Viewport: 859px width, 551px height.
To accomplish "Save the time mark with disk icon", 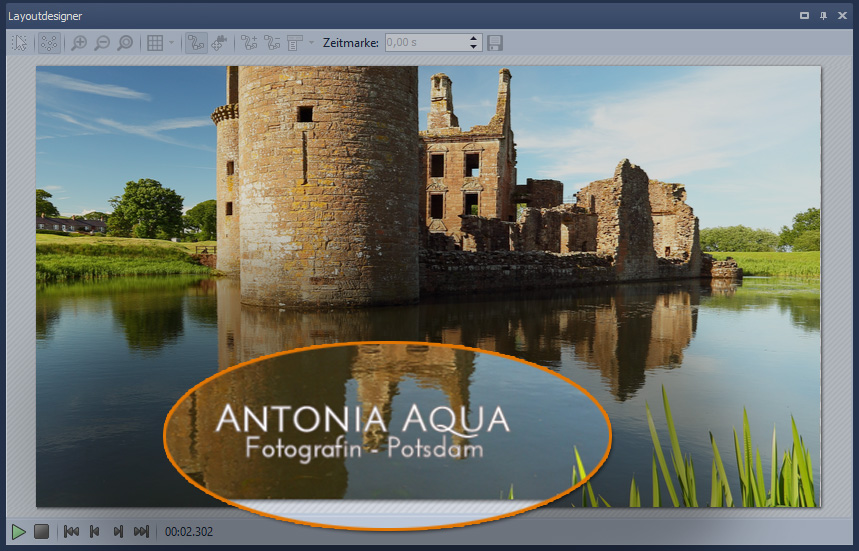I will tap(495, 43).
